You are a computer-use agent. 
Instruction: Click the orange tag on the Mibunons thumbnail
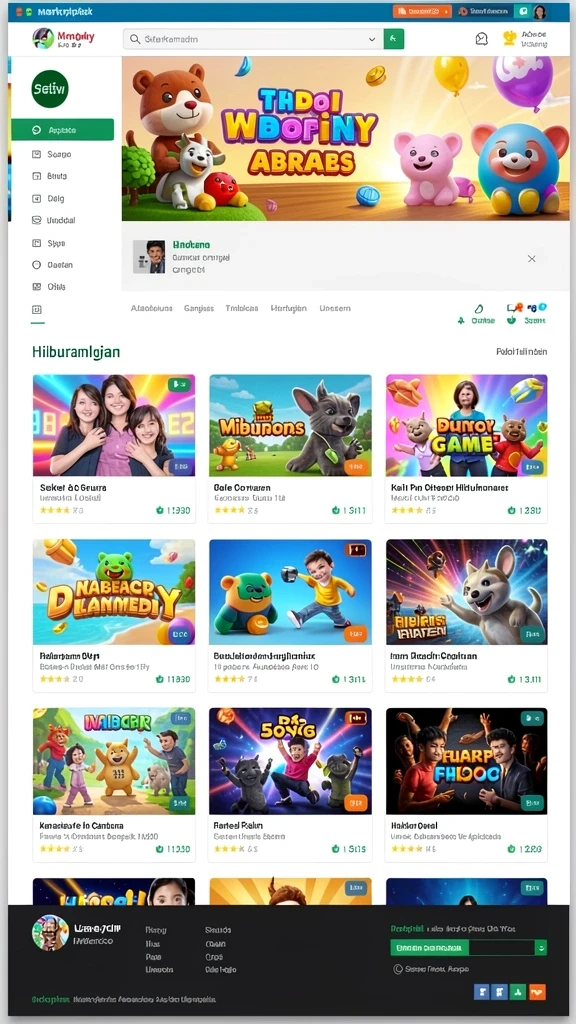click(356, 466)
